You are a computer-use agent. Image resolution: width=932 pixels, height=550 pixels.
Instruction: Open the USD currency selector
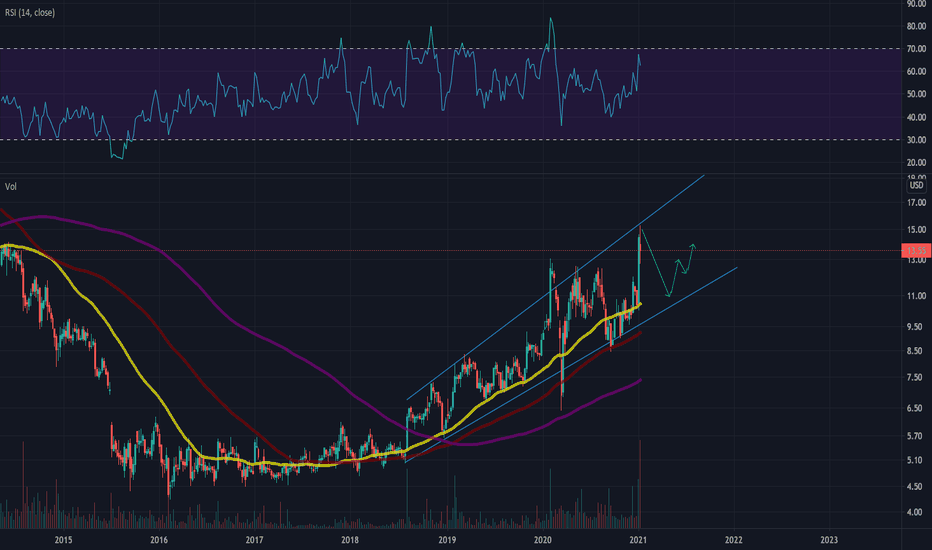917,186
